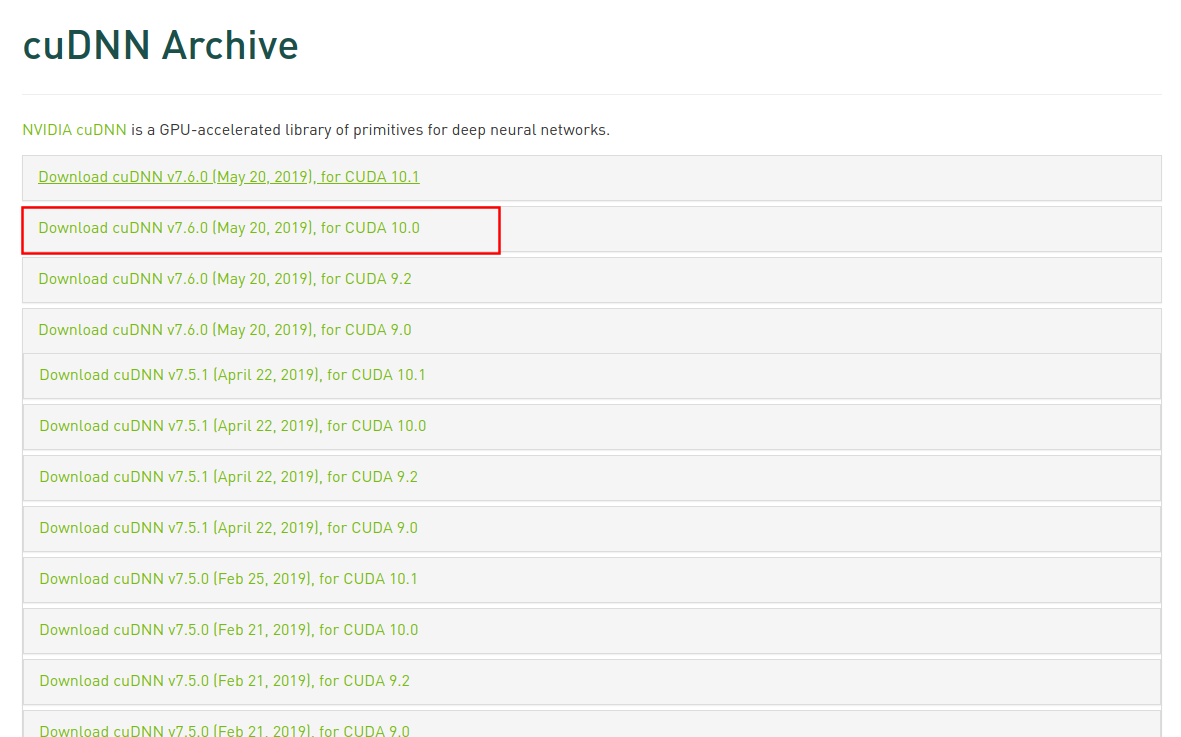Download cuDNN v7.5.0 for CUDA 10.0
Viewport: 1181px width, 737px height.
point(229,630)
